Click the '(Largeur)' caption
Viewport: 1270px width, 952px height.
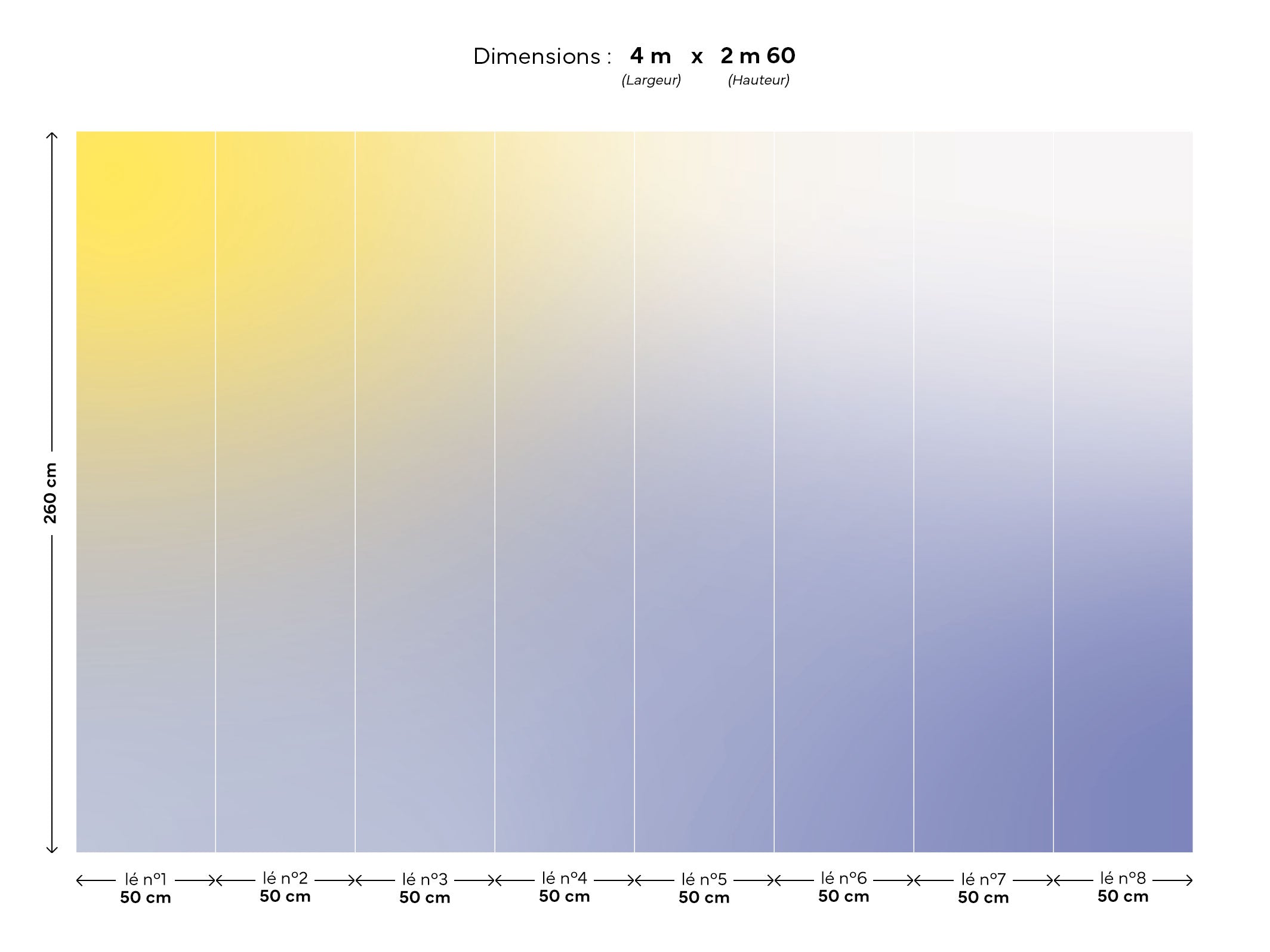click(651, 81)
